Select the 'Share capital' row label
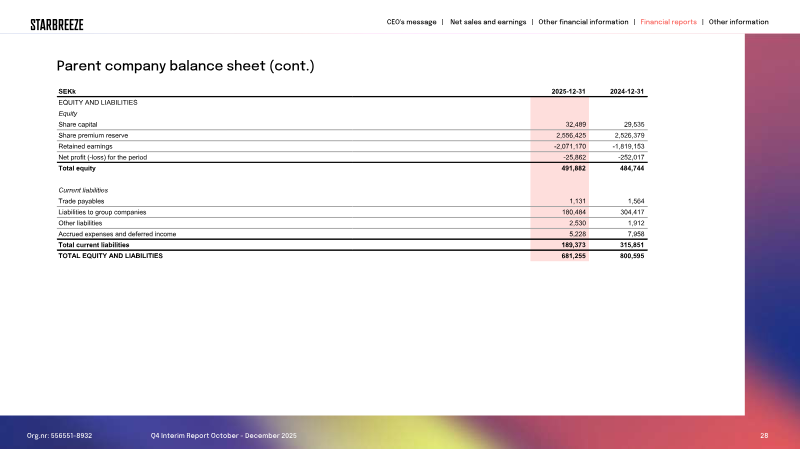 (x=78, y=124)
